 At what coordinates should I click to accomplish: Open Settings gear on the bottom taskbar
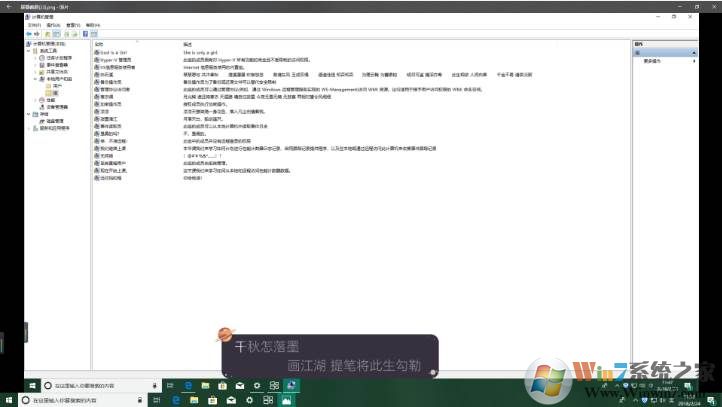pyautogui.click(x=250, y=400)
